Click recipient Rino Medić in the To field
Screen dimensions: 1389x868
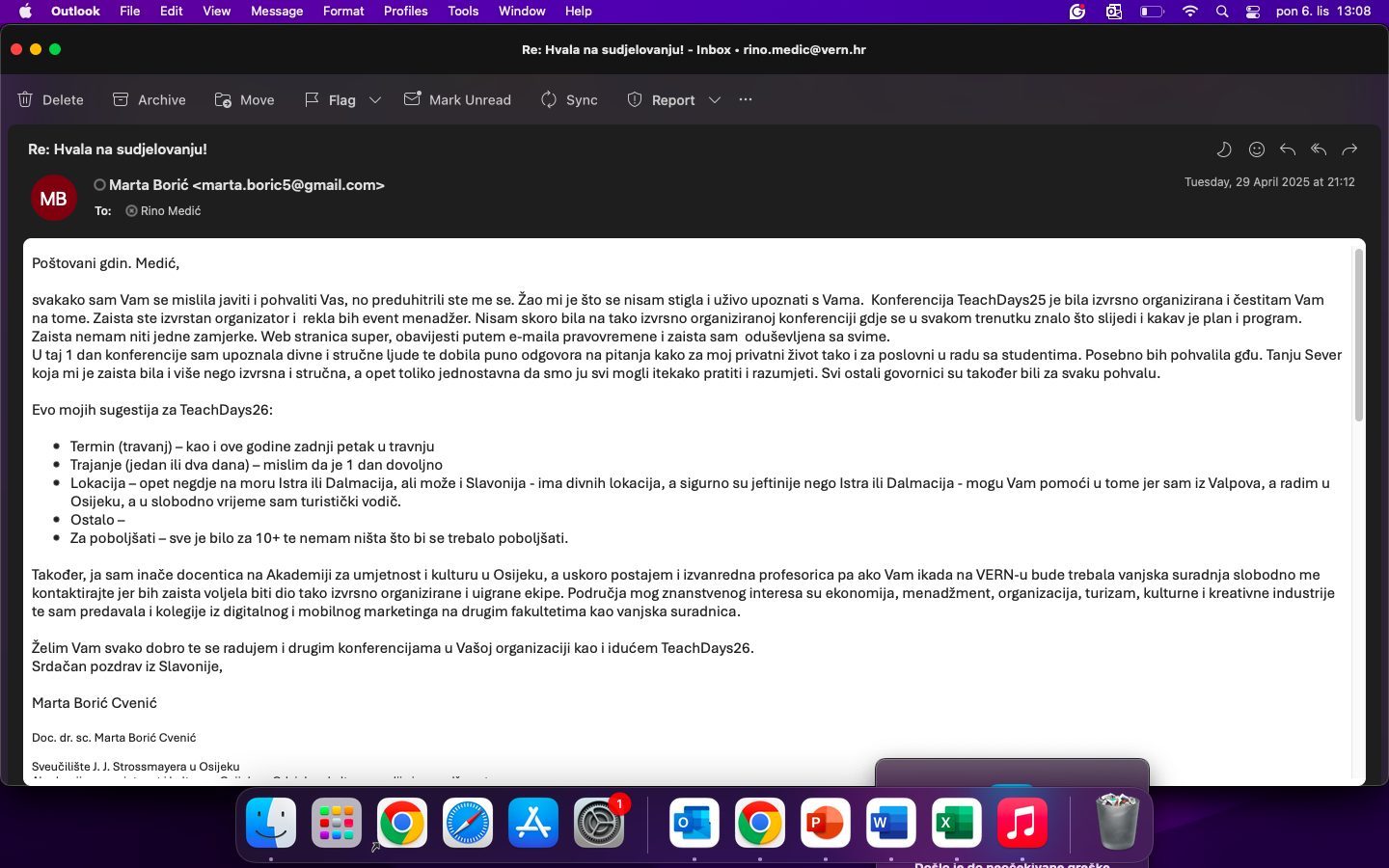pos(171,211)
